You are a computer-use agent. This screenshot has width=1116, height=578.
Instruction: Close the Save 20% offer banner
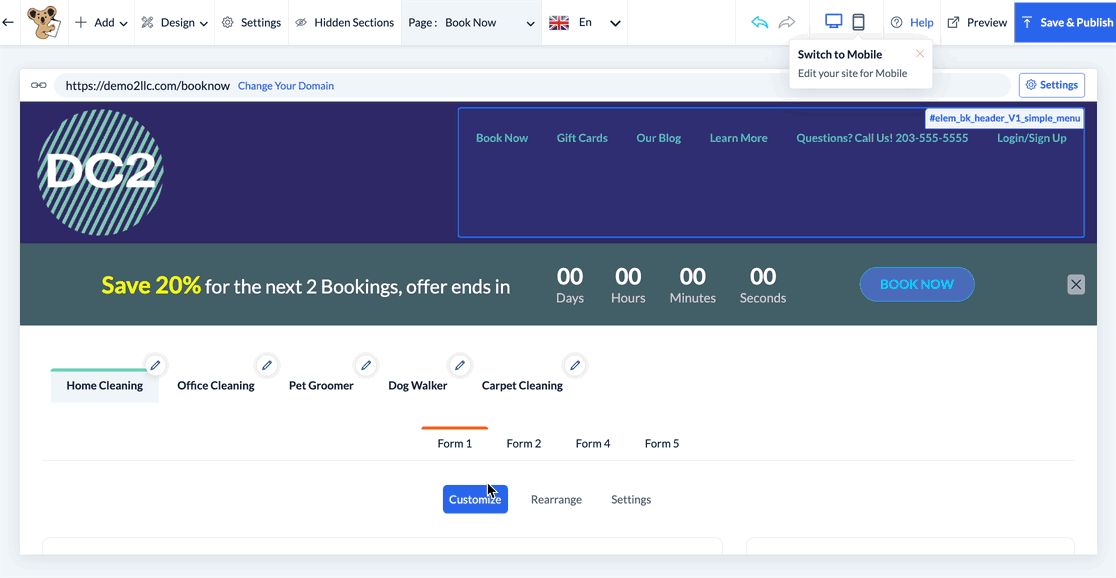click(x=1076, y=285)
